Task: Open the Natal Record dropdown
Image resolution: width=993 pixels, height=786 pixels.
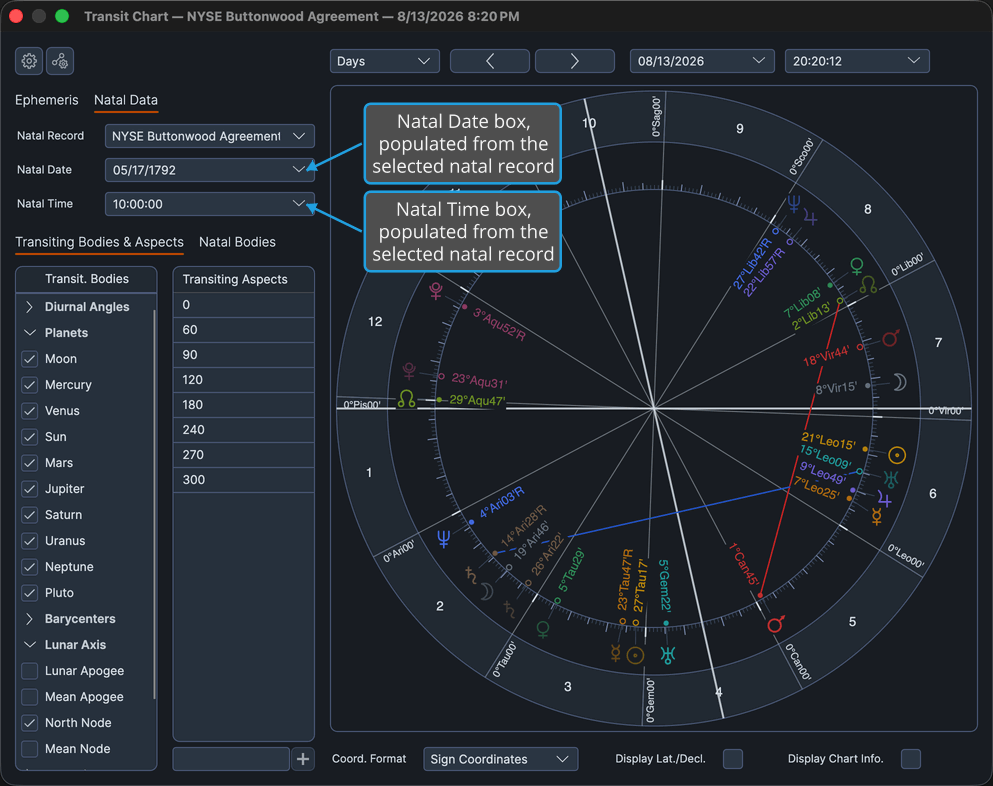Action: coord(210,136)
